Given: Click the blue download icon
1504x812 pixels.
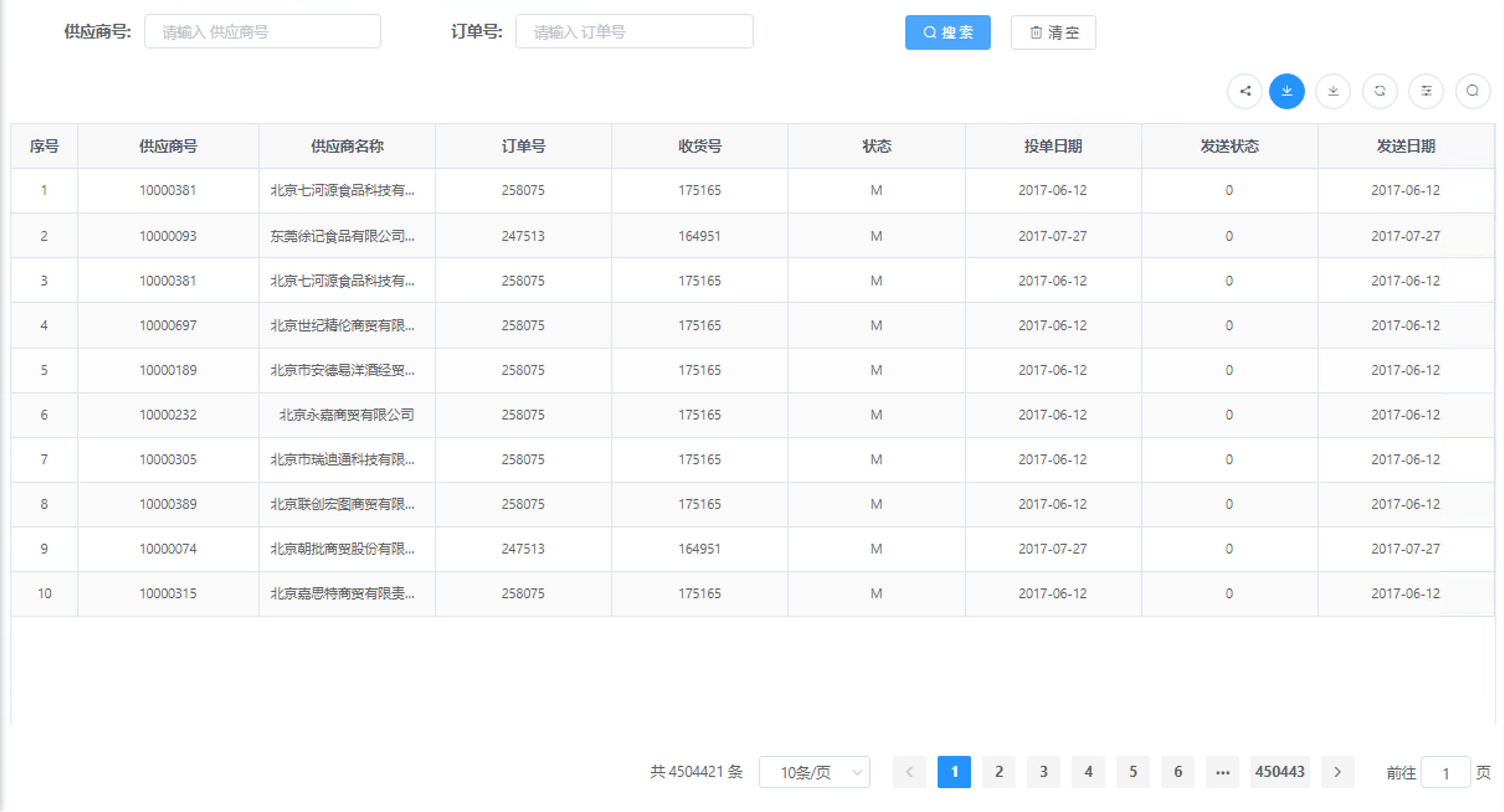Looking at the screenshot, I should (1287, 91).
